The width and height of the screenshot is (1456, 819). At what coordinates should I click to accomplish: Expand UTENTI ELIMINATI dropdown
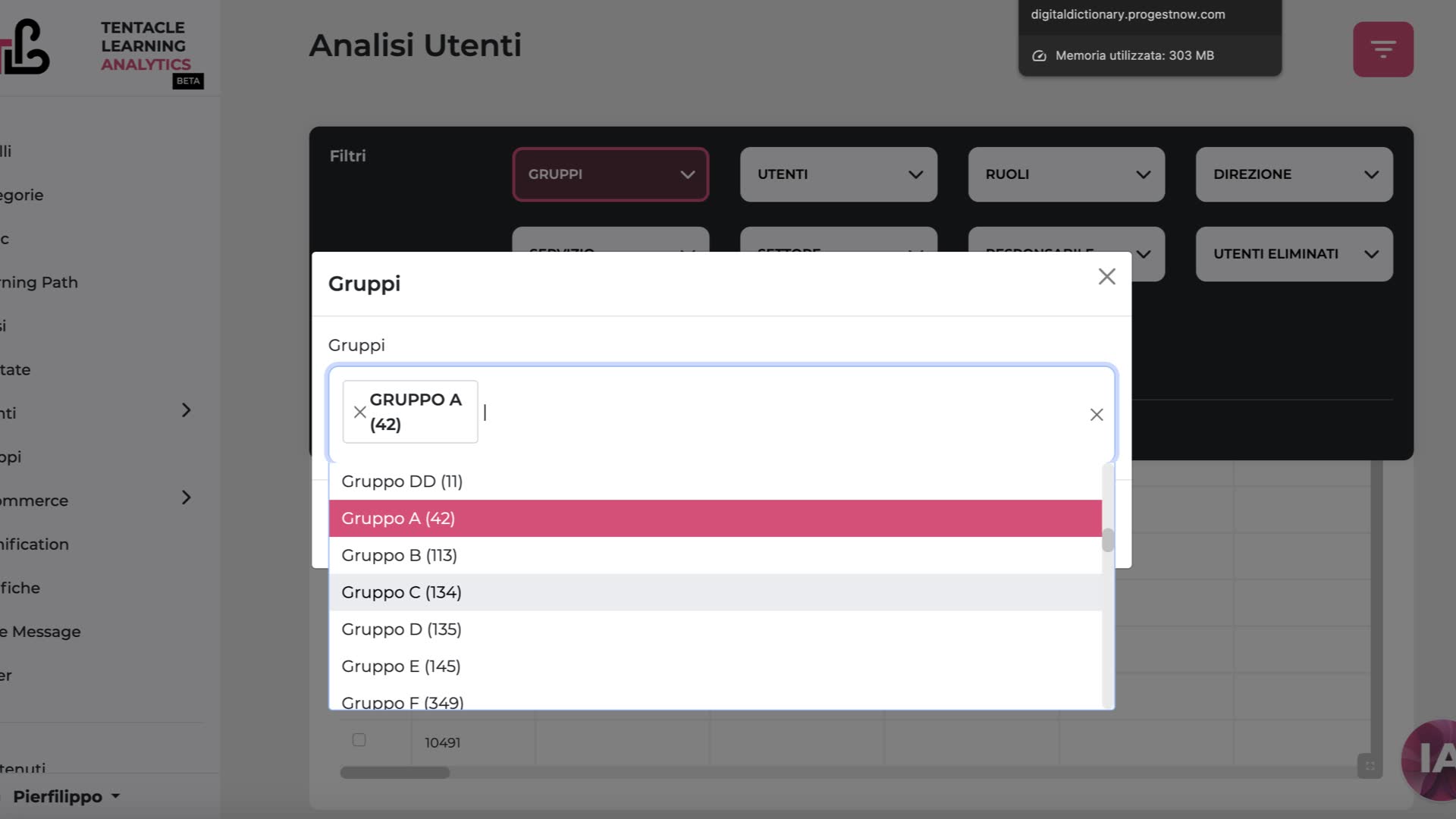click(1293, 254)
